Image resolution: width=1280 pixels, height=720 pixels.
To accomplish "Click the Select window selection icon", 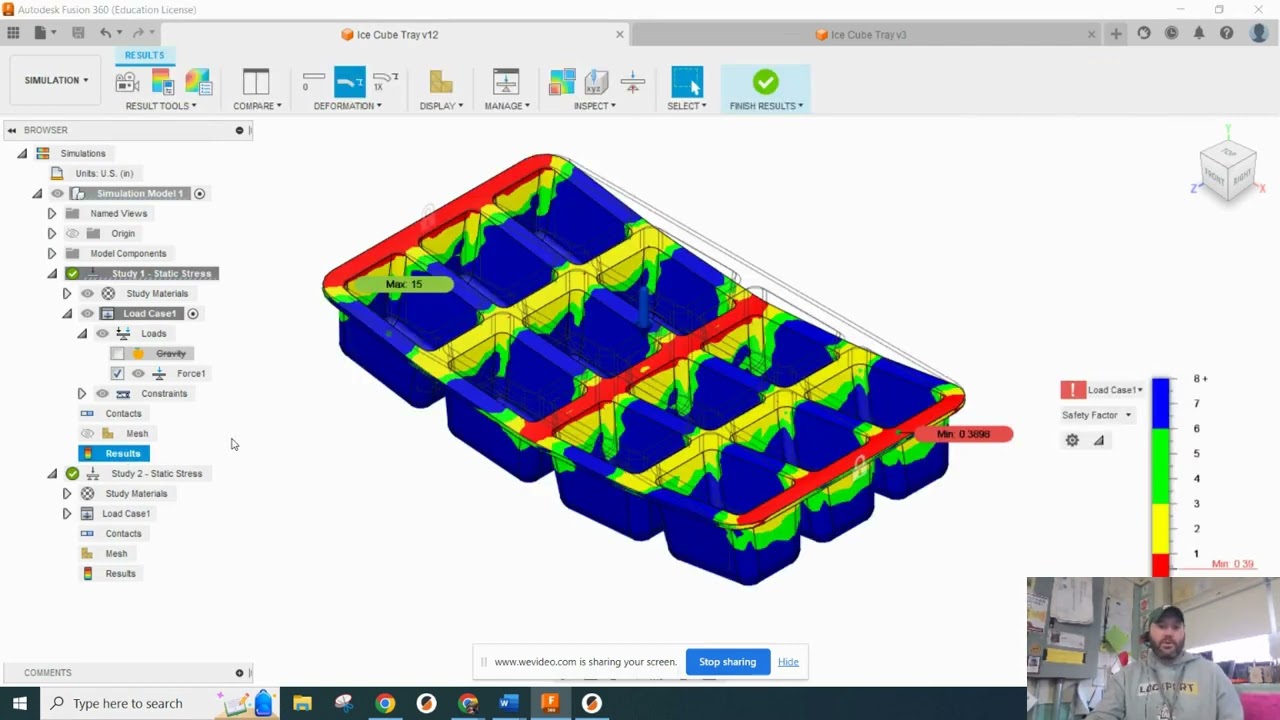I will tap(687, 82).
